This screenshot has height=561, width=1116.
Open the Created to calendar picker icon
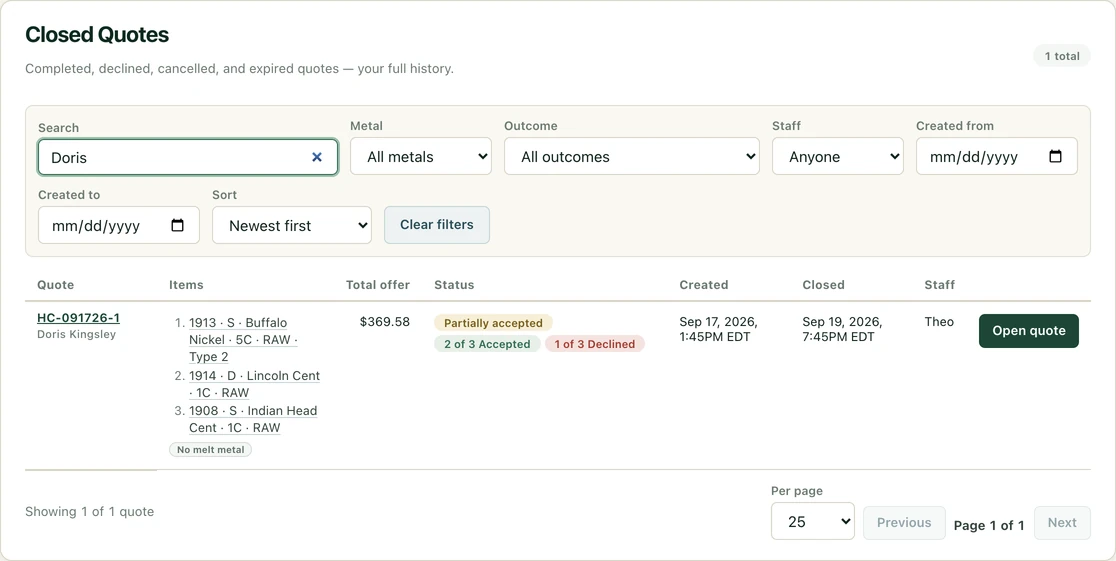pos(177,225)
